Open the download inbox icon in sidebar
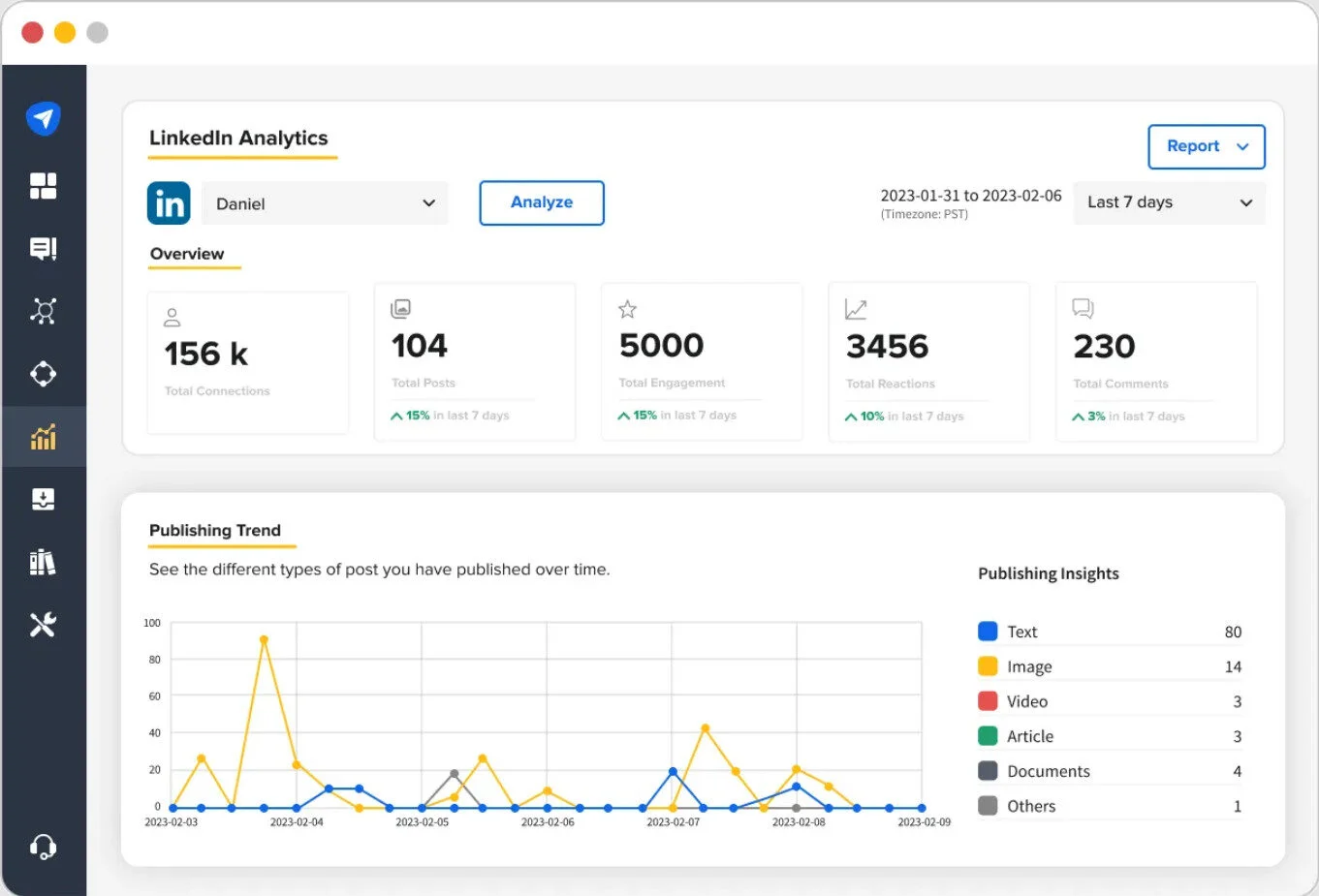This screenshot has width=1319, height=896. tap(44, 499)
